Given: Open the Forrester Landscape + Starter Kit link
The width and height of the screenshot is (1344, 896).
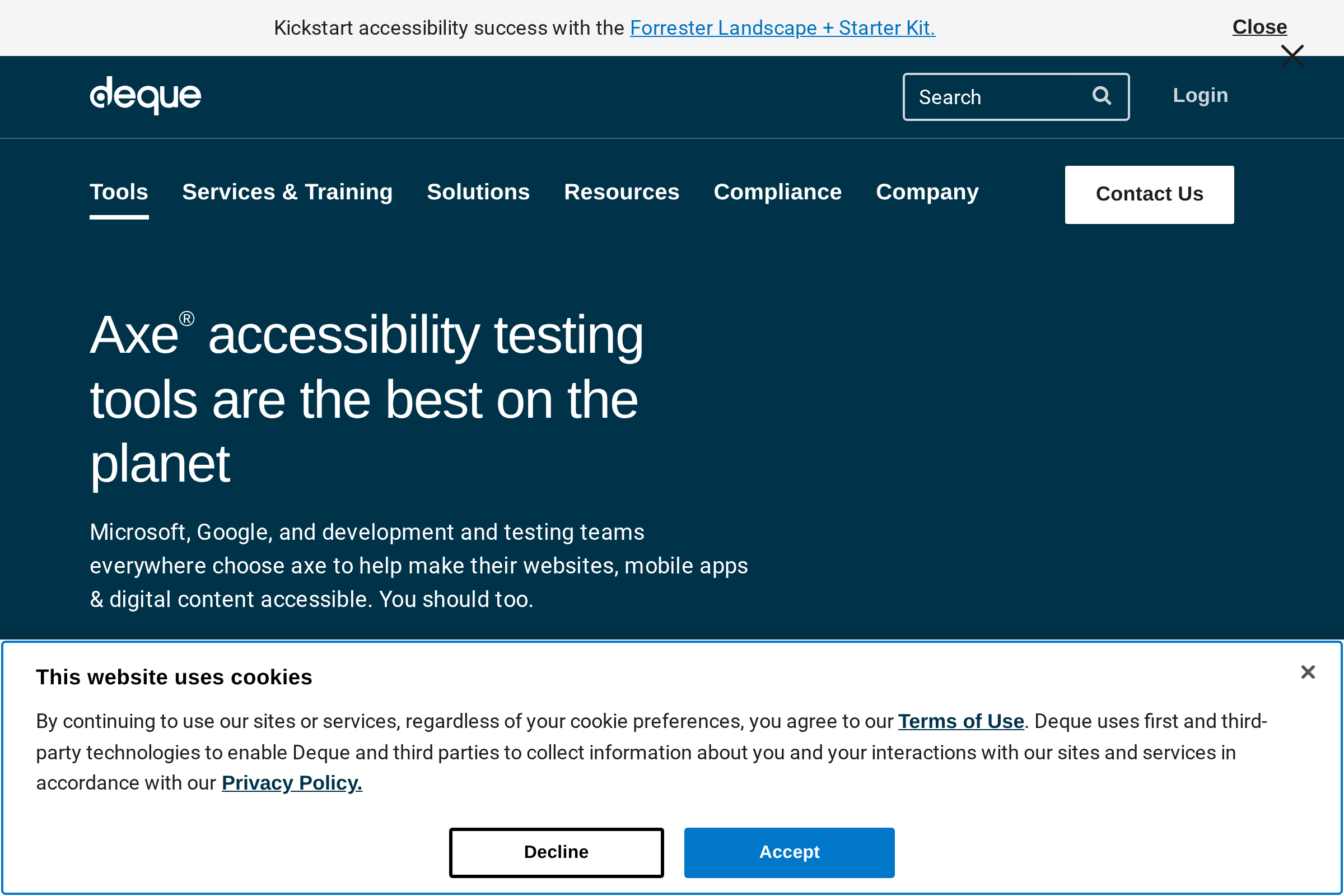Looking at the screenshot, I should (782, 28).
